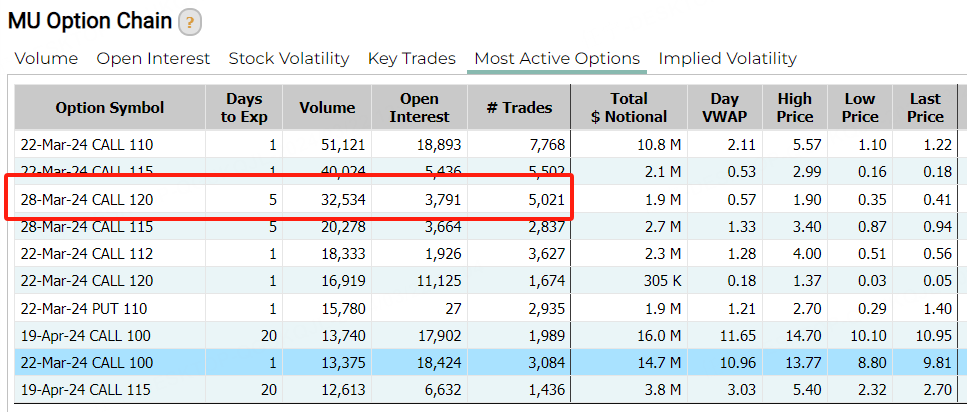The width and height of the screenshot is (967, 412).
Task: Click the last price value 1.22
Action: pos(937,146)
